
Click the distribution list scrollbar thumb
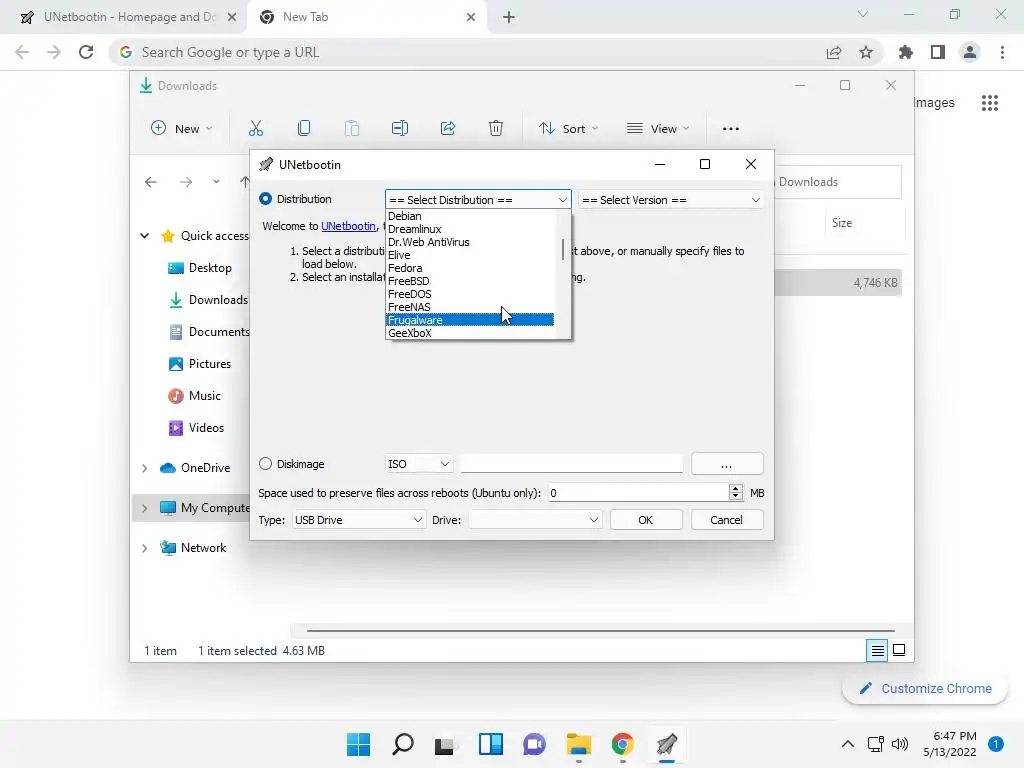(x=562, y=249)
